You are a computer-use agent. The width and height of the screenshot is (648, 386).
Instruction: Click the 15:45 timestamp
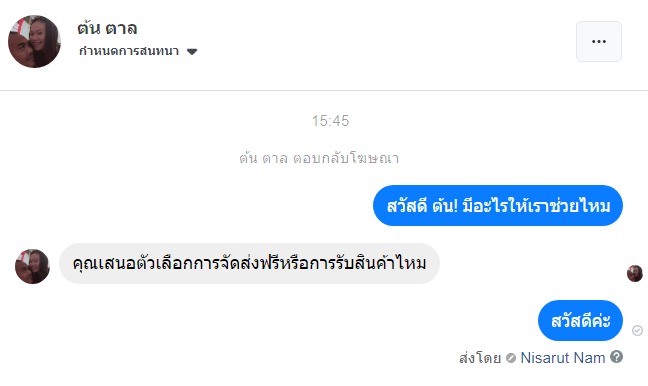coord(330,121)
